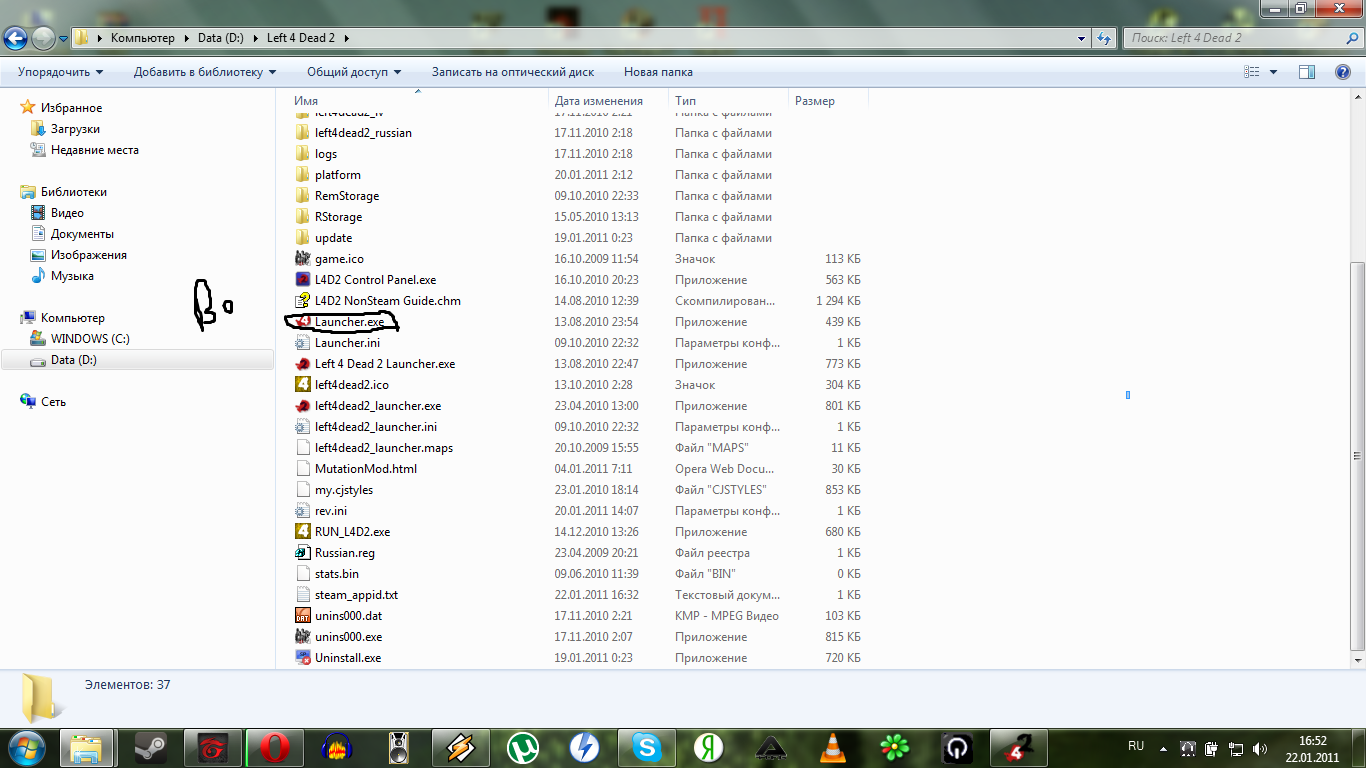
Task: Click the scrollbar down arrow in file list
Action: click(1357, 660)
